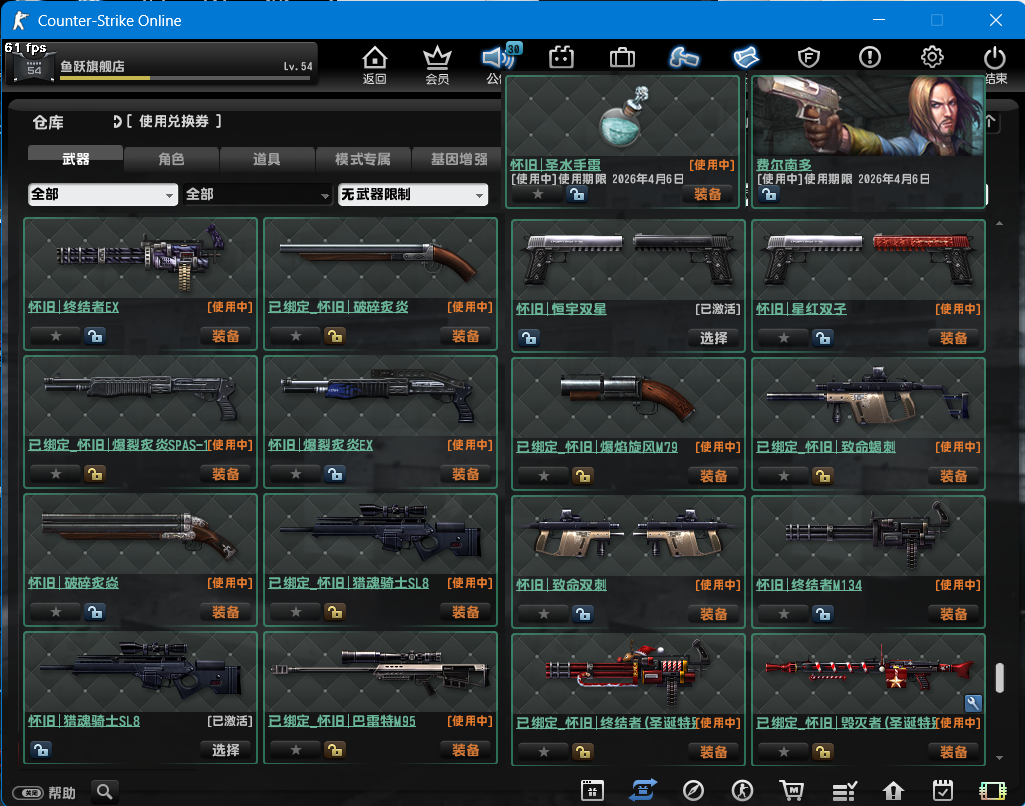
Task: Toggle lock on 怀旧|终结者EX
Action: pyautogui.click(x=95, y=336)
